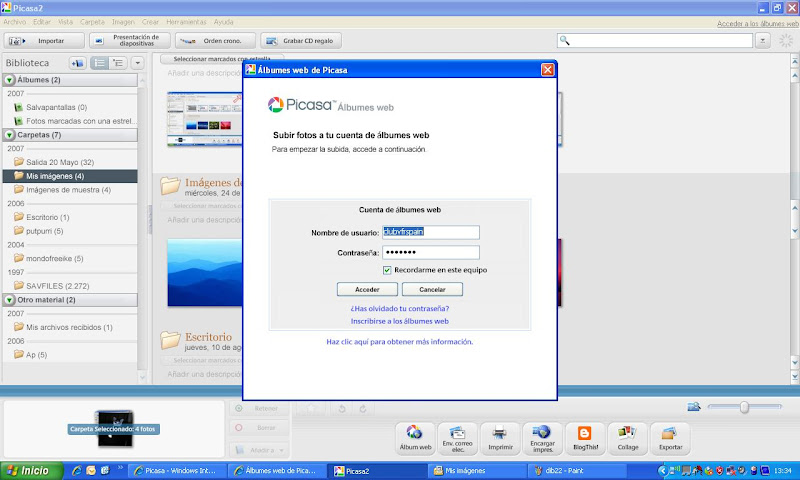
Task: Click the Inicio start button
Action: (x=32, y=471)
